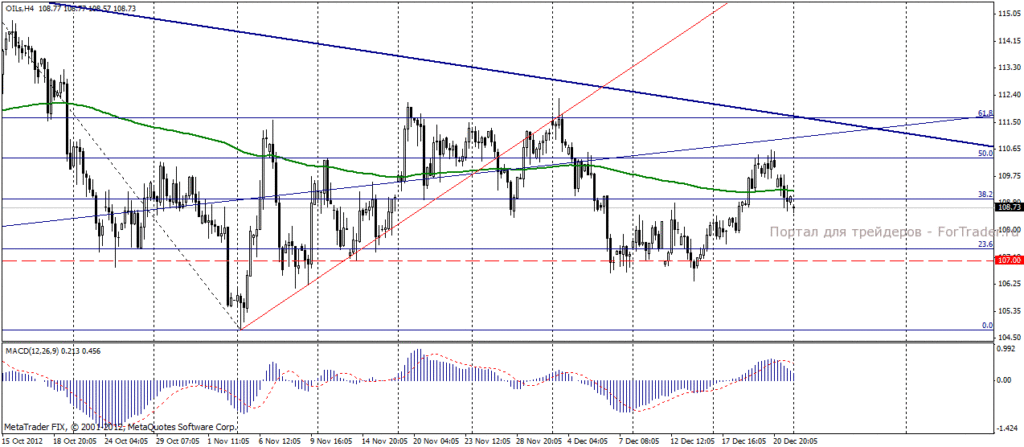
Task: Click the ForTrader.ru watermark text
Action: tap(893, 232)
